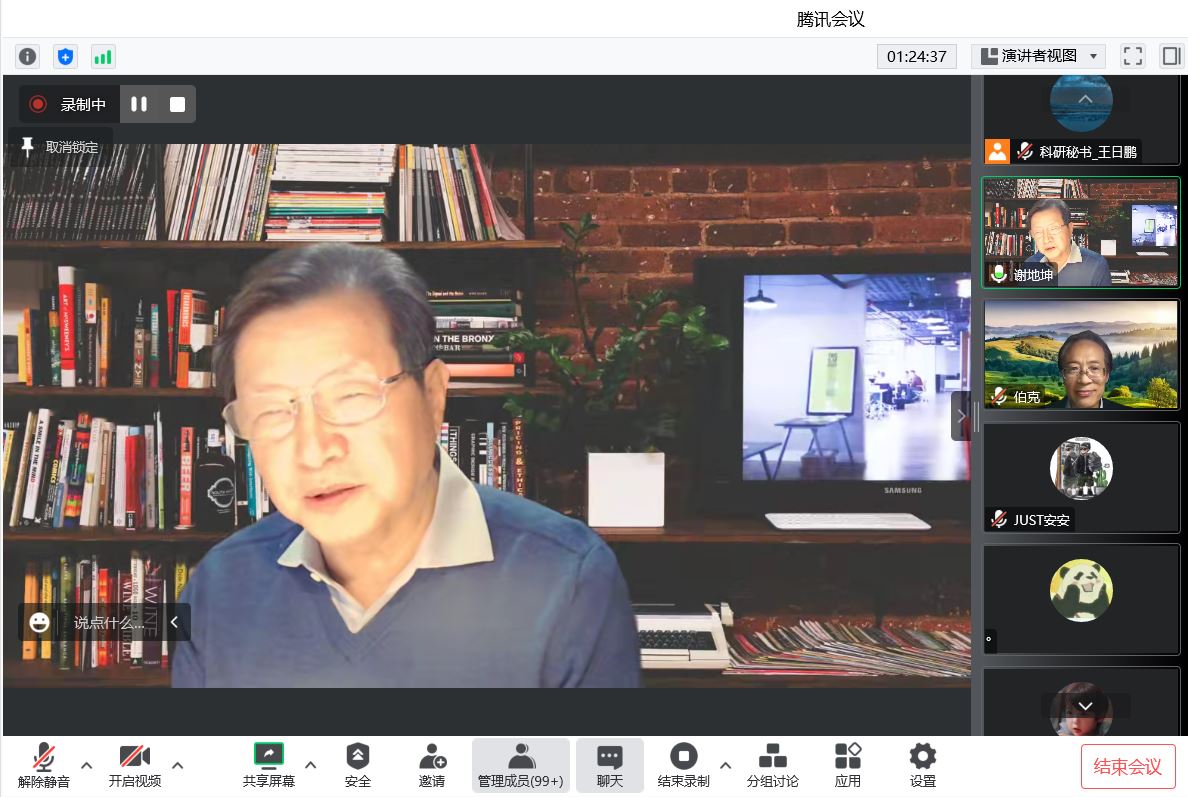The width and height of the screenshot is (1188, 797).
Task: Open 邀请 invite participants
Action: [432, 766]
